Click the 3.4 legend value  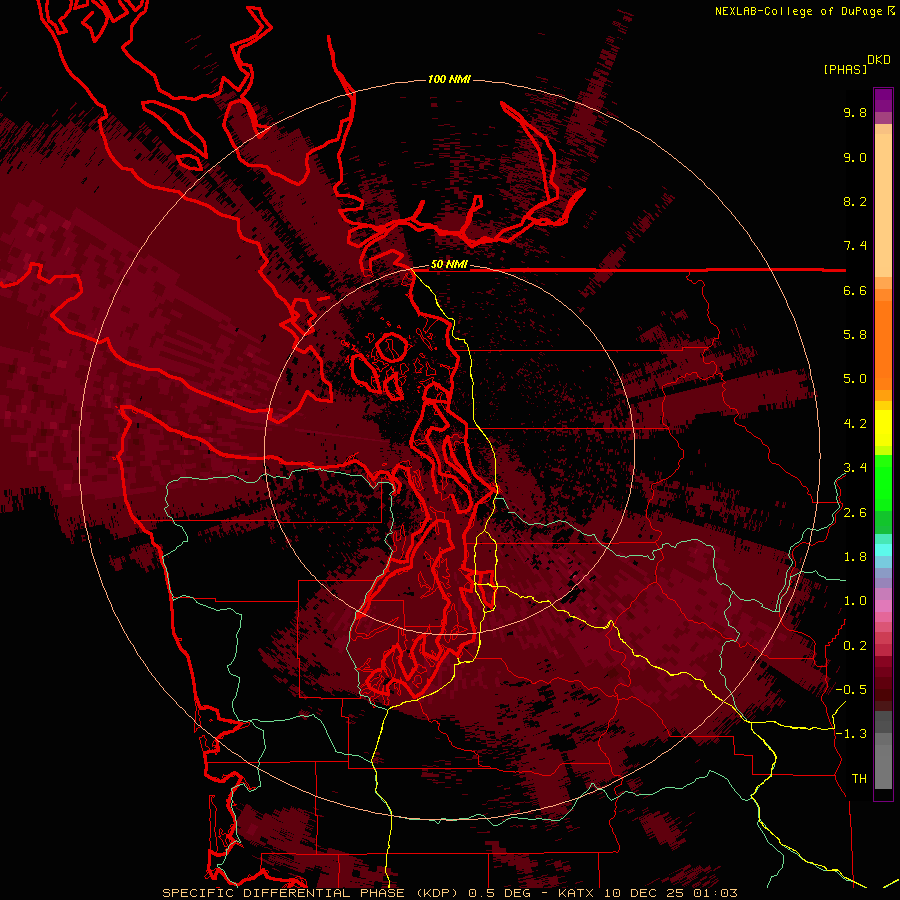855,468
